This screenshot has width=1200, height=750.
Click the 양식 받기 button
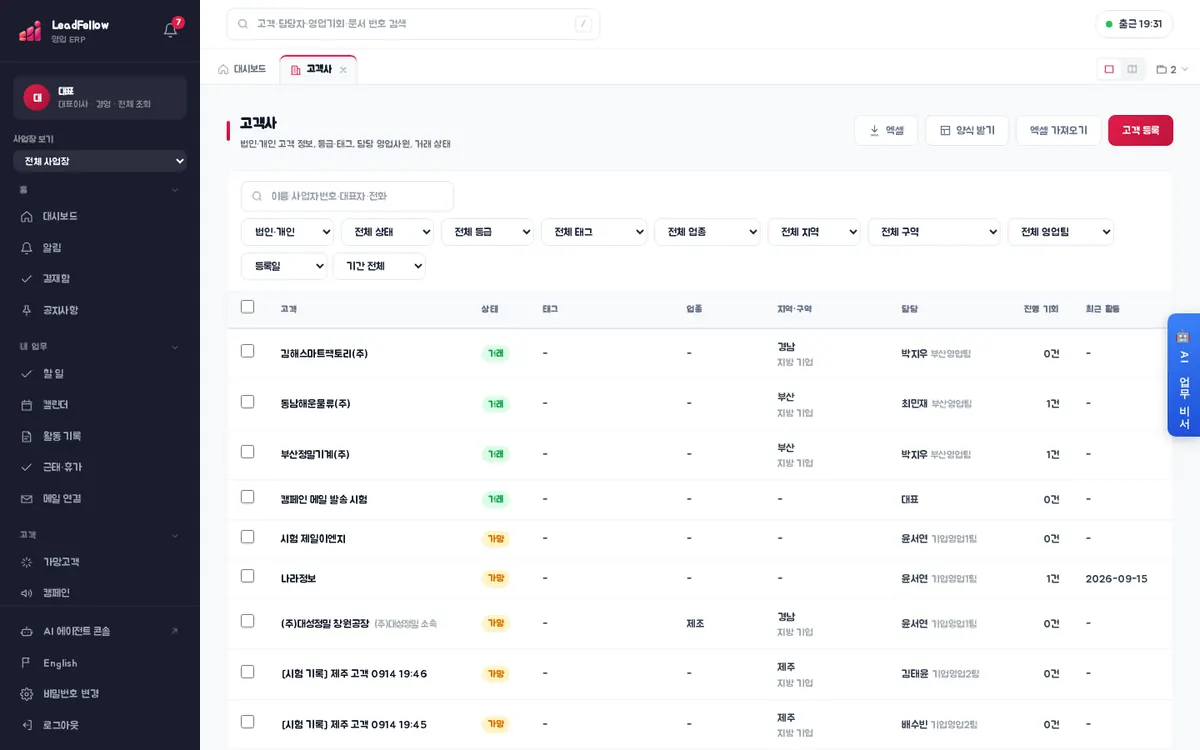[967, 130]
